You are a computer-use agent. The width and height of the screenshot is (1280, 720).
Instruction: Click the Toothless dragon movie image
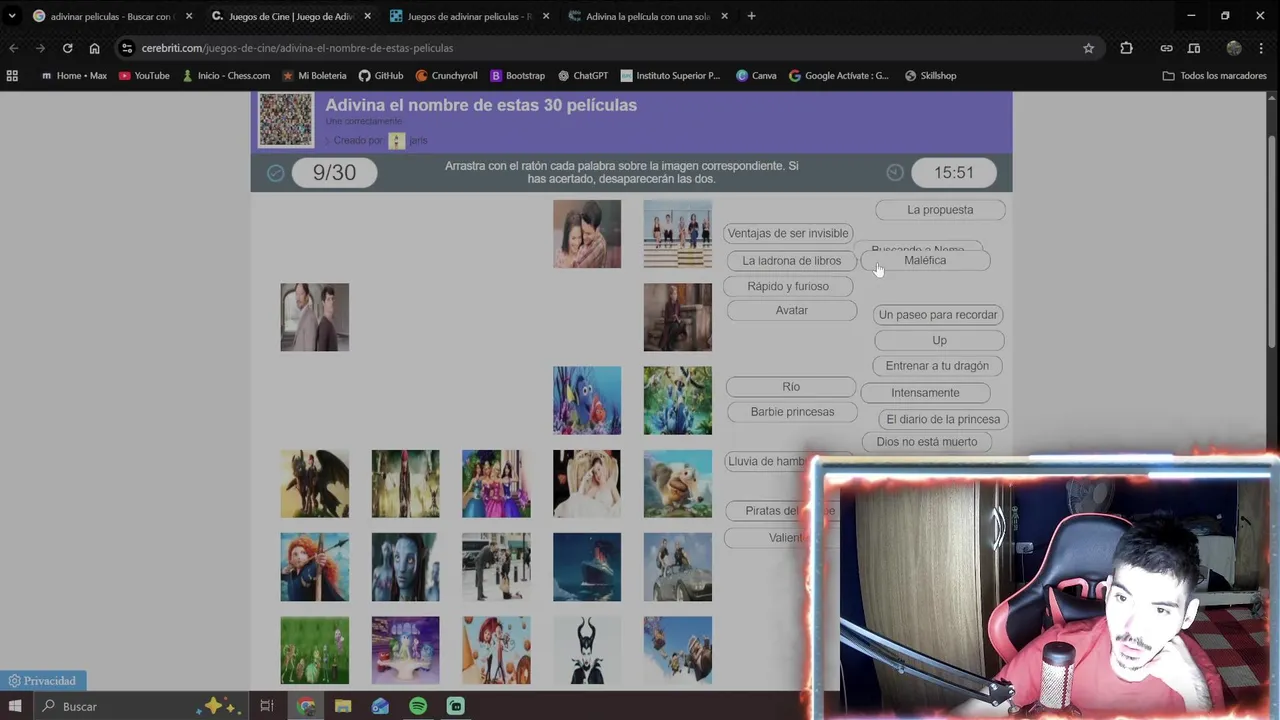click(x=315, y=483)
